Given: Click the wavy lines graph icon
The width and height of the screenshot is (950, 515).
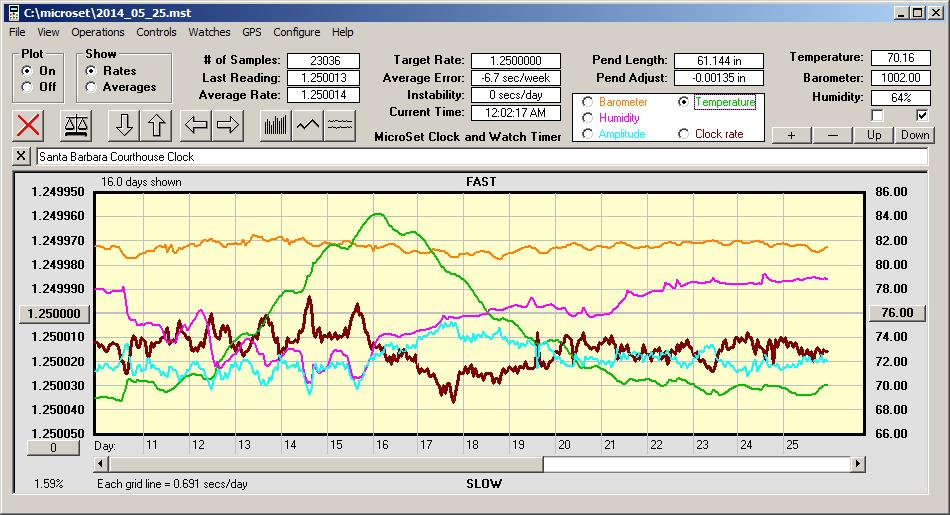Looking at the screenshot, I should 340,125.
